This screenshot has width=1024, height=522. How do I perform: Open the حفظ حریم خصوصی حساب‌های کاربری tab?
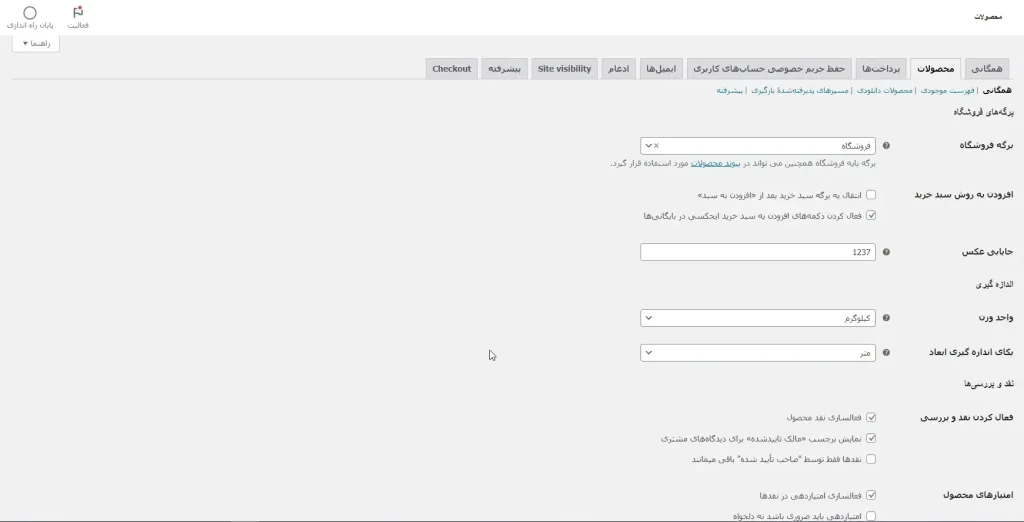(x=769, y=69)
